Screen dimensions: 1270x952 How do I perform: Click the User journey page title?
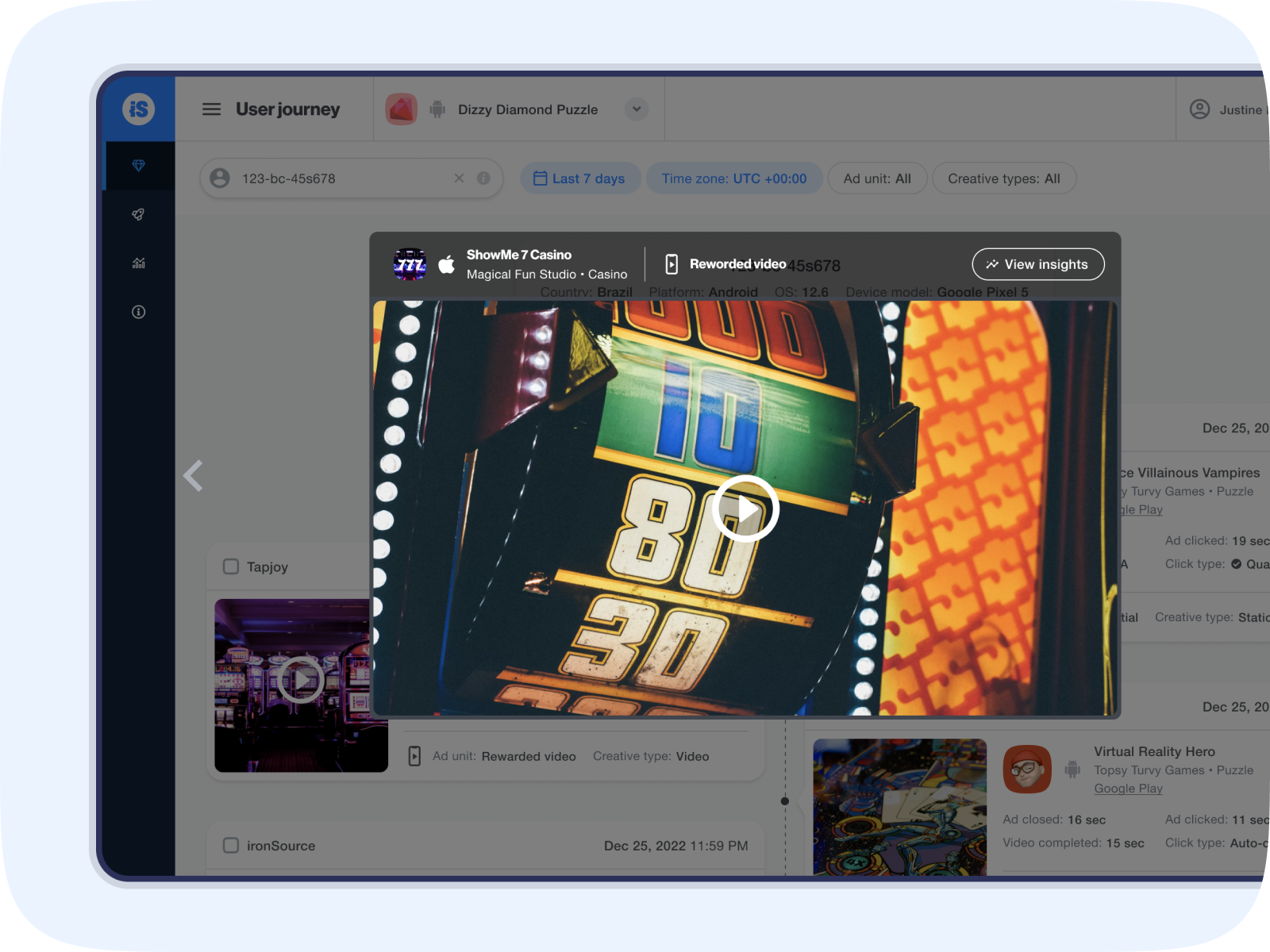tap(288, 109)
